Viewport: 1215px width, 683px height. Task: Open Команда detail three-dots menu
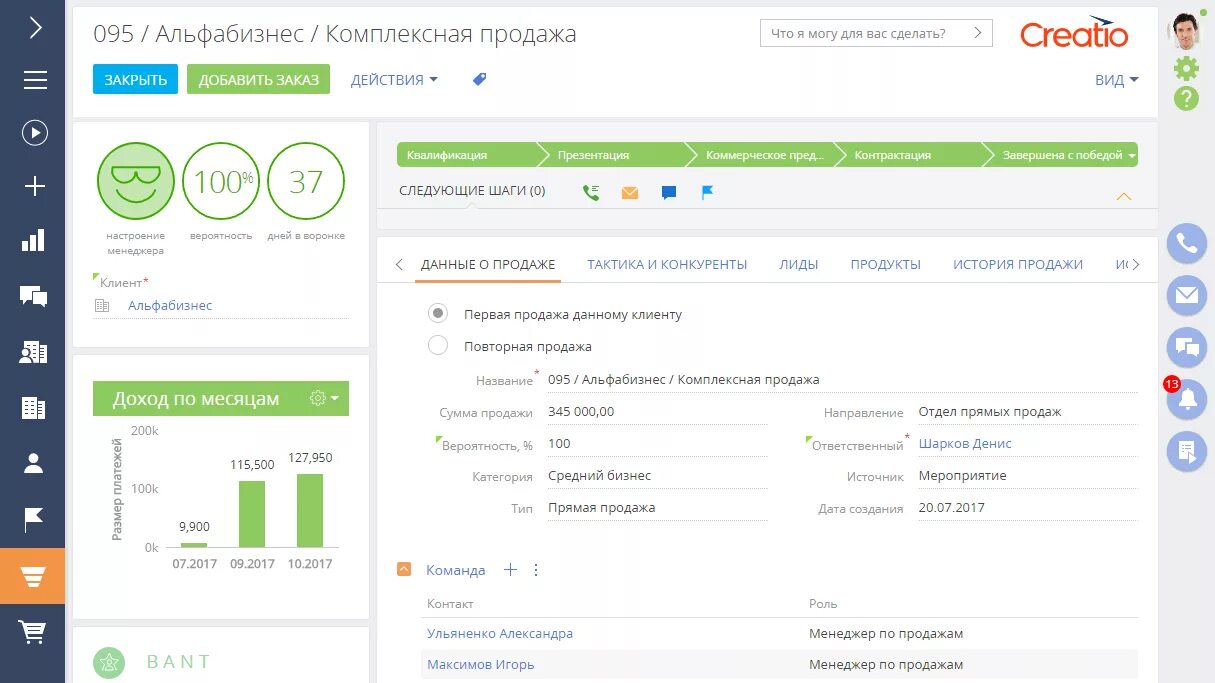tap(536, 570)
